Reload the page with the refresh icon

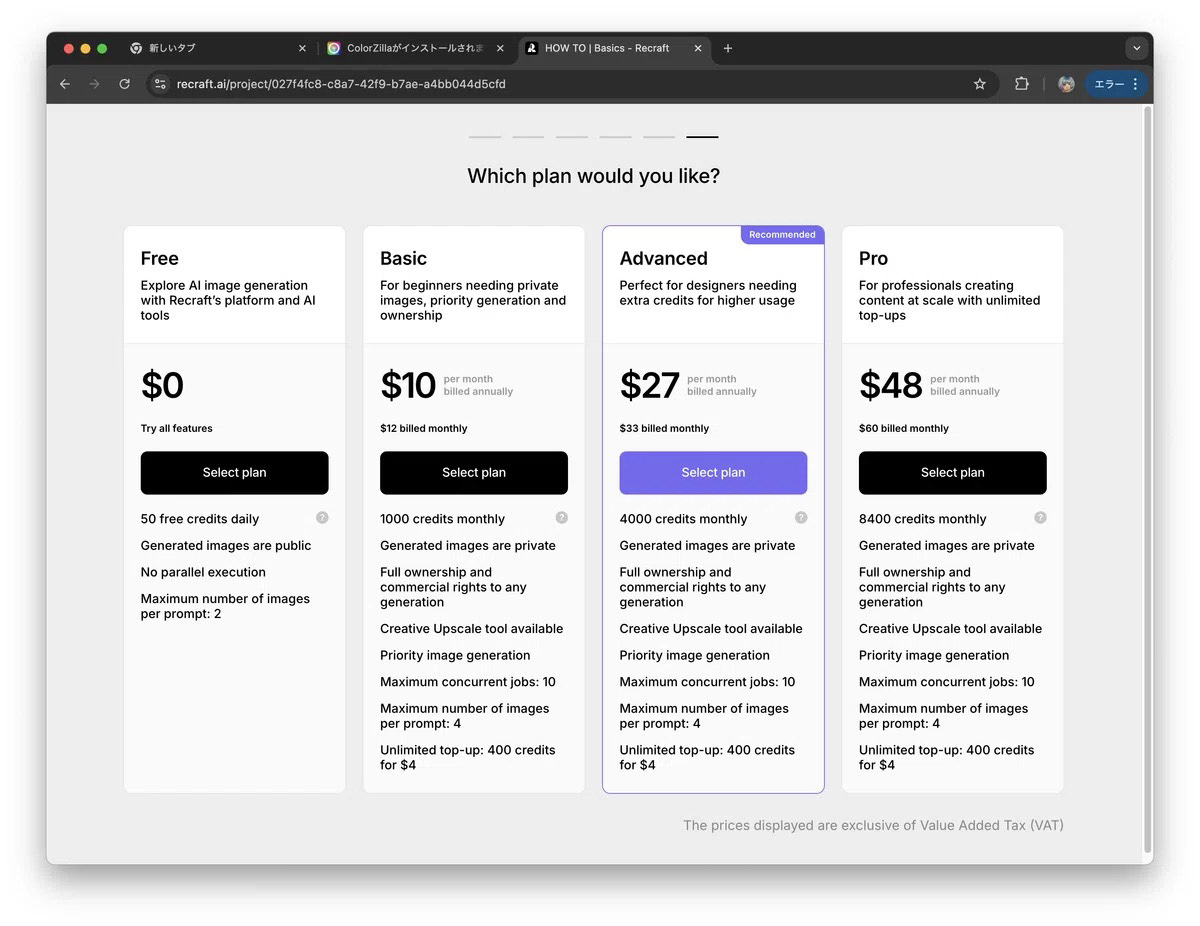point(124,84)
